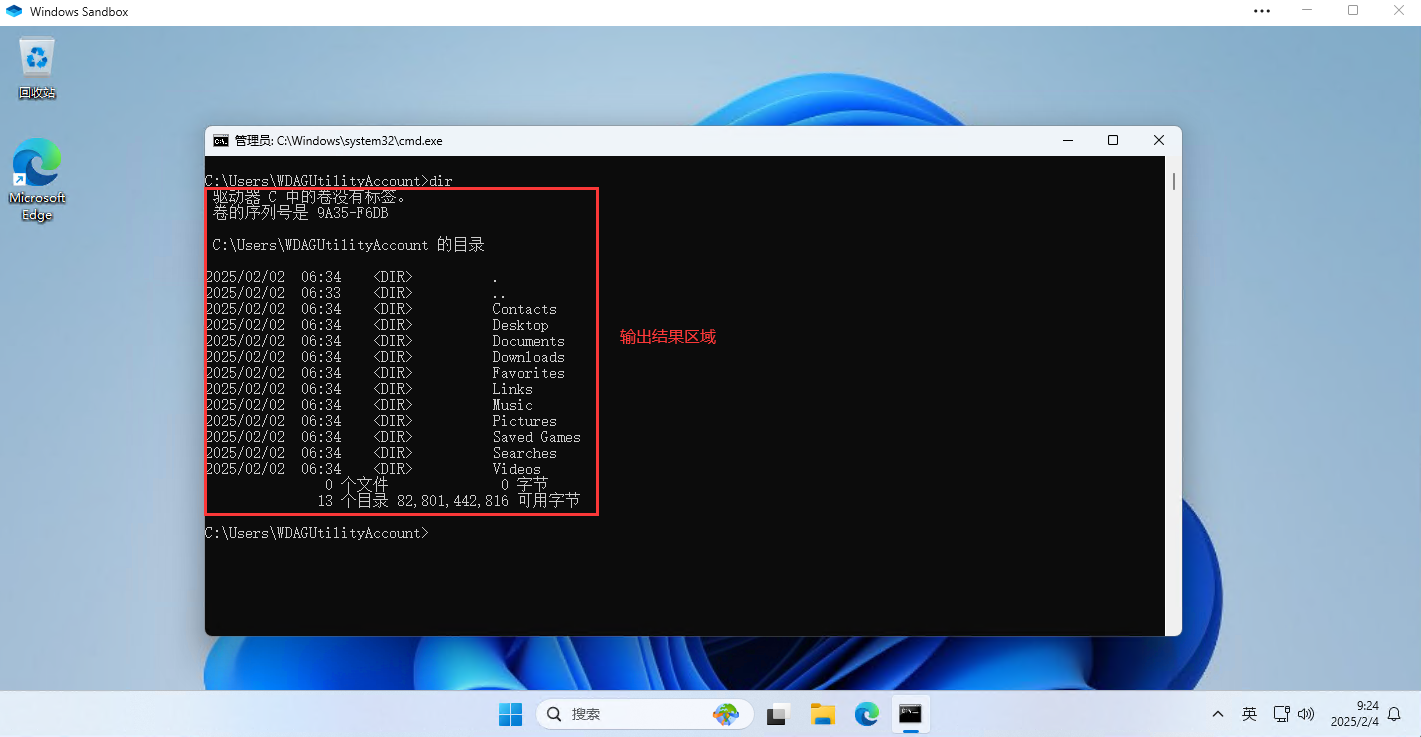The height and width of the screenshot is (737, 1421).
Task: Open the network status tray icon
Action: [1281, 714]
